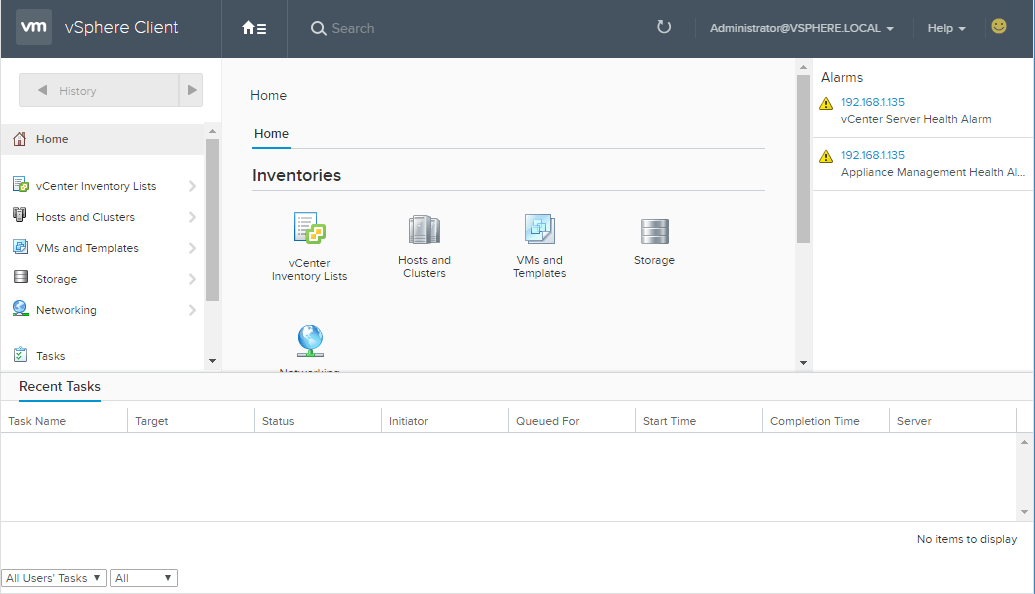Open the Administrator@VSPHERE.LOCAL user dropdown
Screen dimensions: 1035x594
point(801,28)
